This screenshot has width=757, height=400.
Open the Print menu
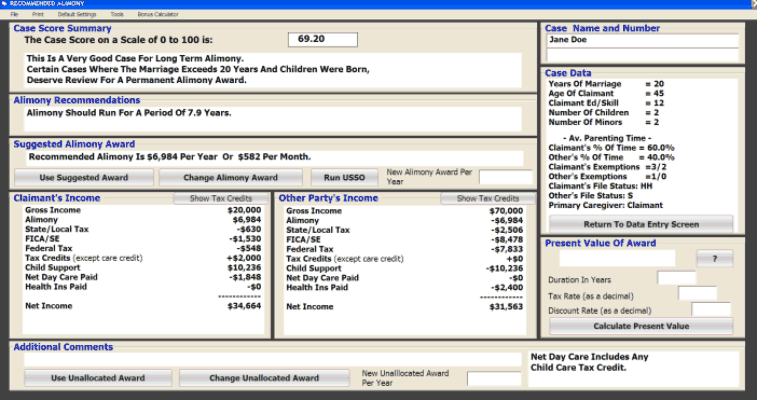point(37,15)
